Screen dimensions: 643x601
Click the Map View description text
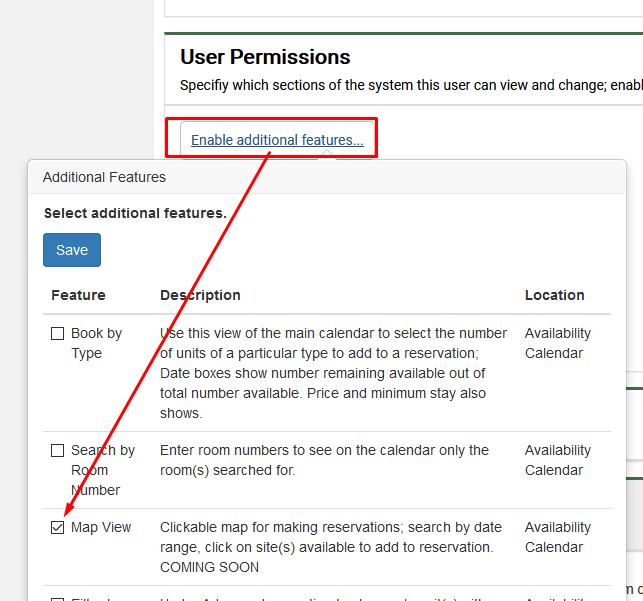pos(326,547)
